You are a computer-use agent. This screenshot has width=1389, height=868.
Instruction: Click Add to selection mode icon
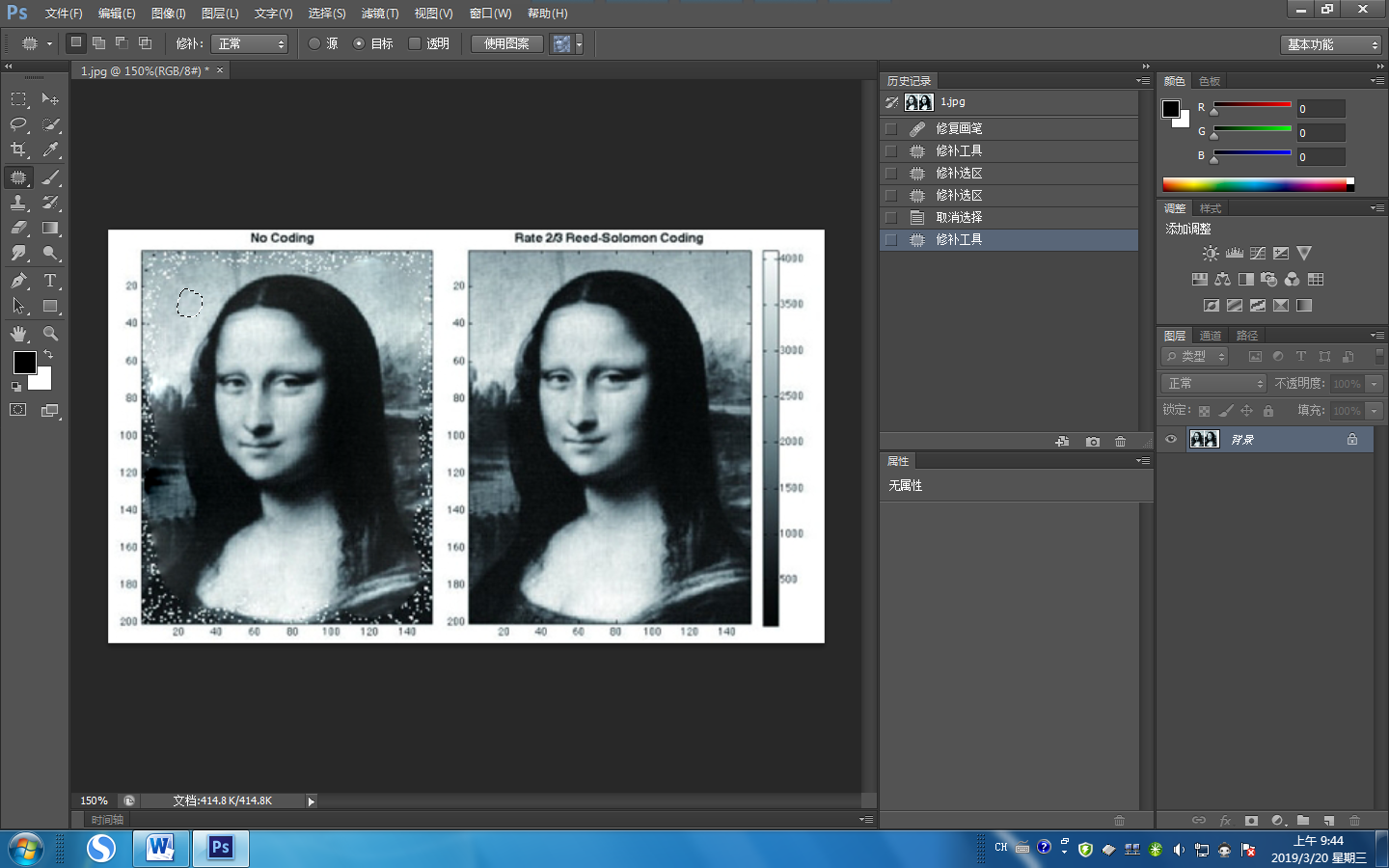98,43
